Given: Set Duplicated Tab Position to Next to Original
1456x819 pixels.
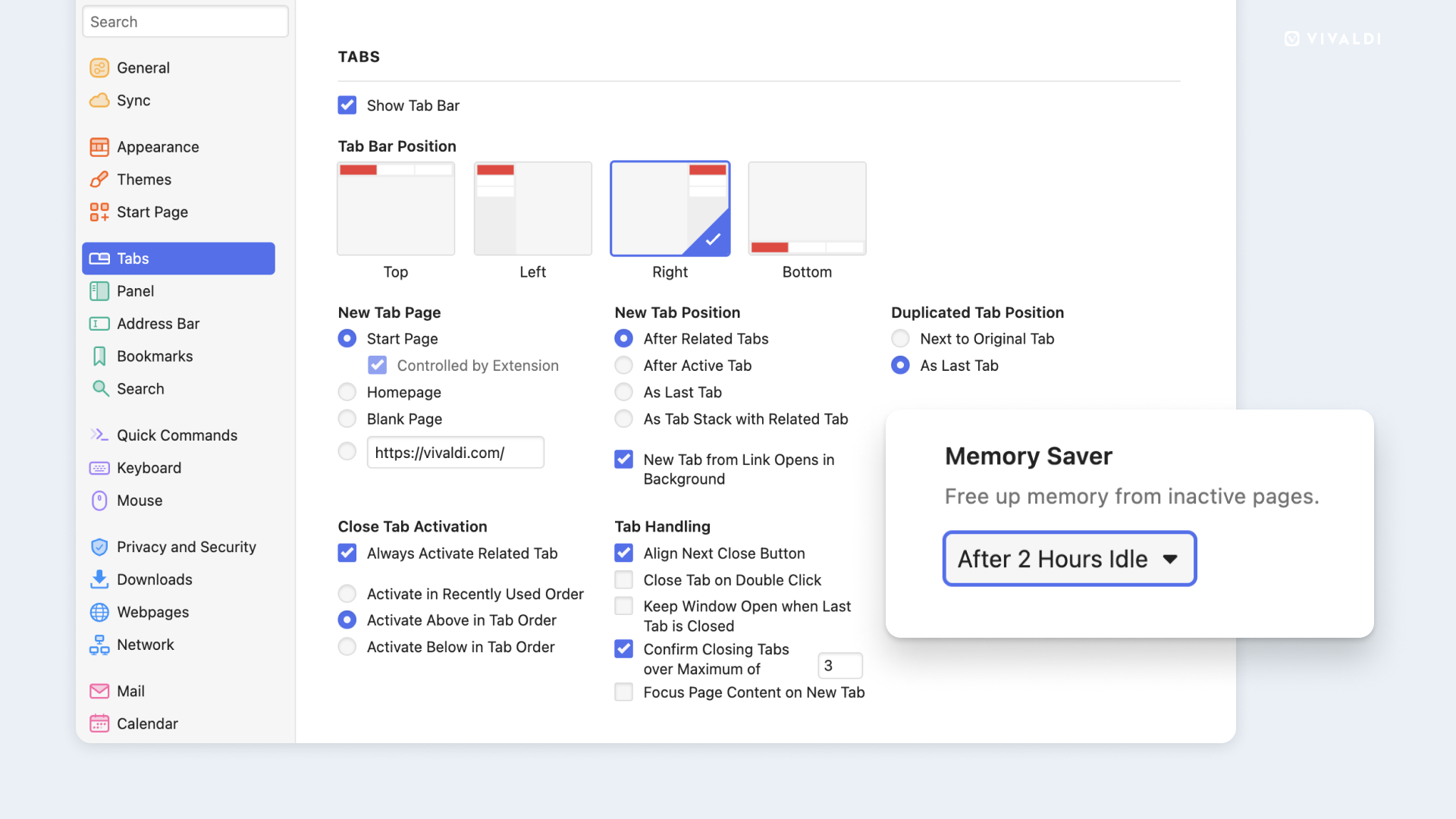Looking at the screenshot, I should 900,338.
